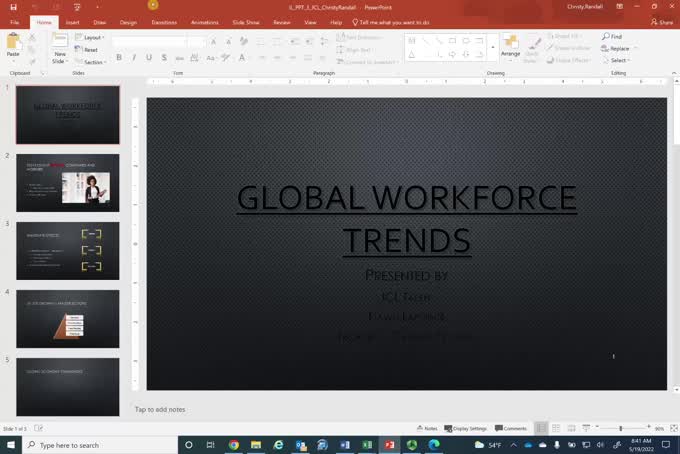Open Shape Outline options

coord(569,48)
